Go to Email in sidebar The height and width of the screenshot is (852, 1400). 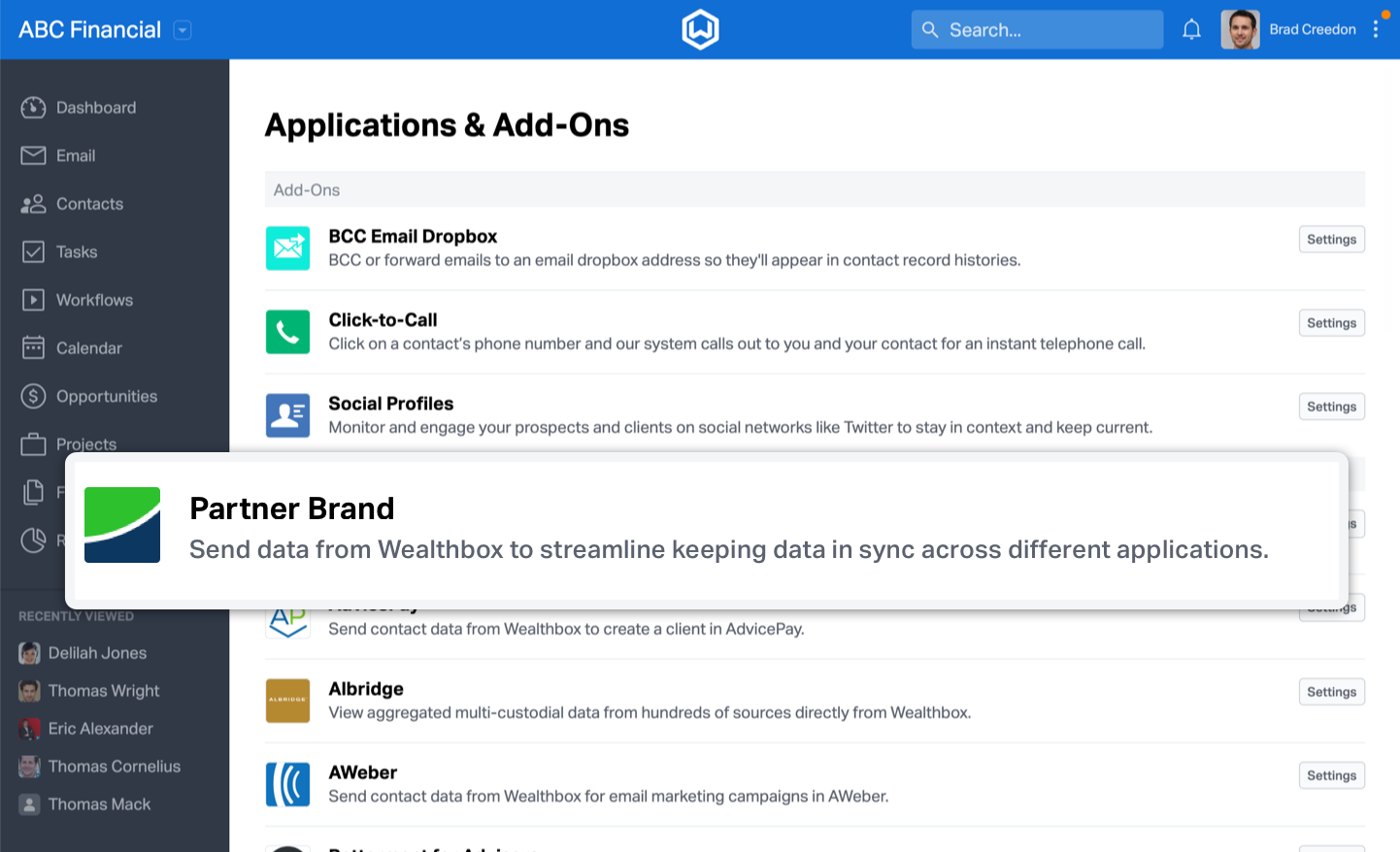point(76,155)
